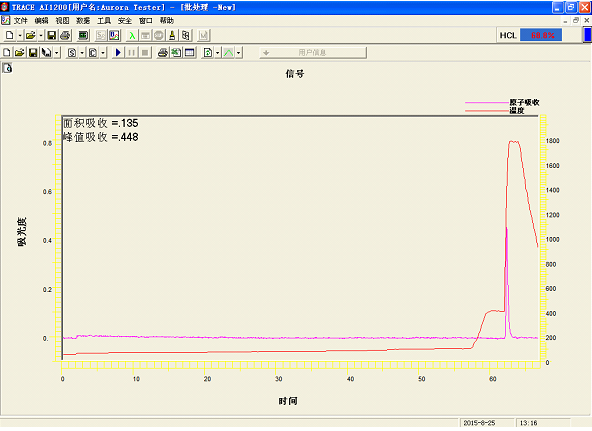Image resolution: width=592 pixels, height=431 pixels.
Task: Click the 时间 axis label
Action: click(288, 401)
